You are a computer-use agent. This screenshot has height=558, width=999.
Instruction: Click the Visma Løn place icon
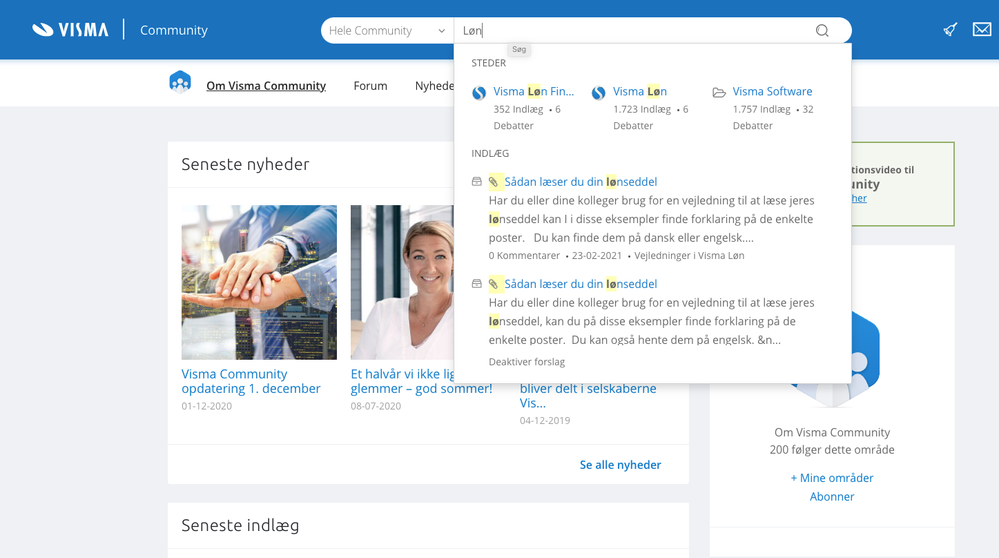598,93
